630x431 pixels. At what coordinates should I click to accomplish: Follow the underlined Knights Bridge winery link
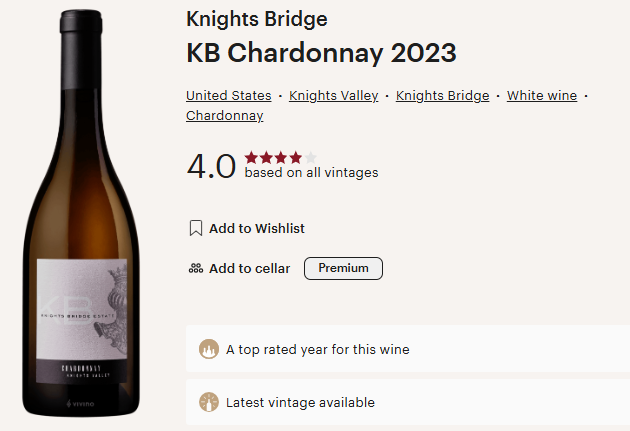point(442,96)
